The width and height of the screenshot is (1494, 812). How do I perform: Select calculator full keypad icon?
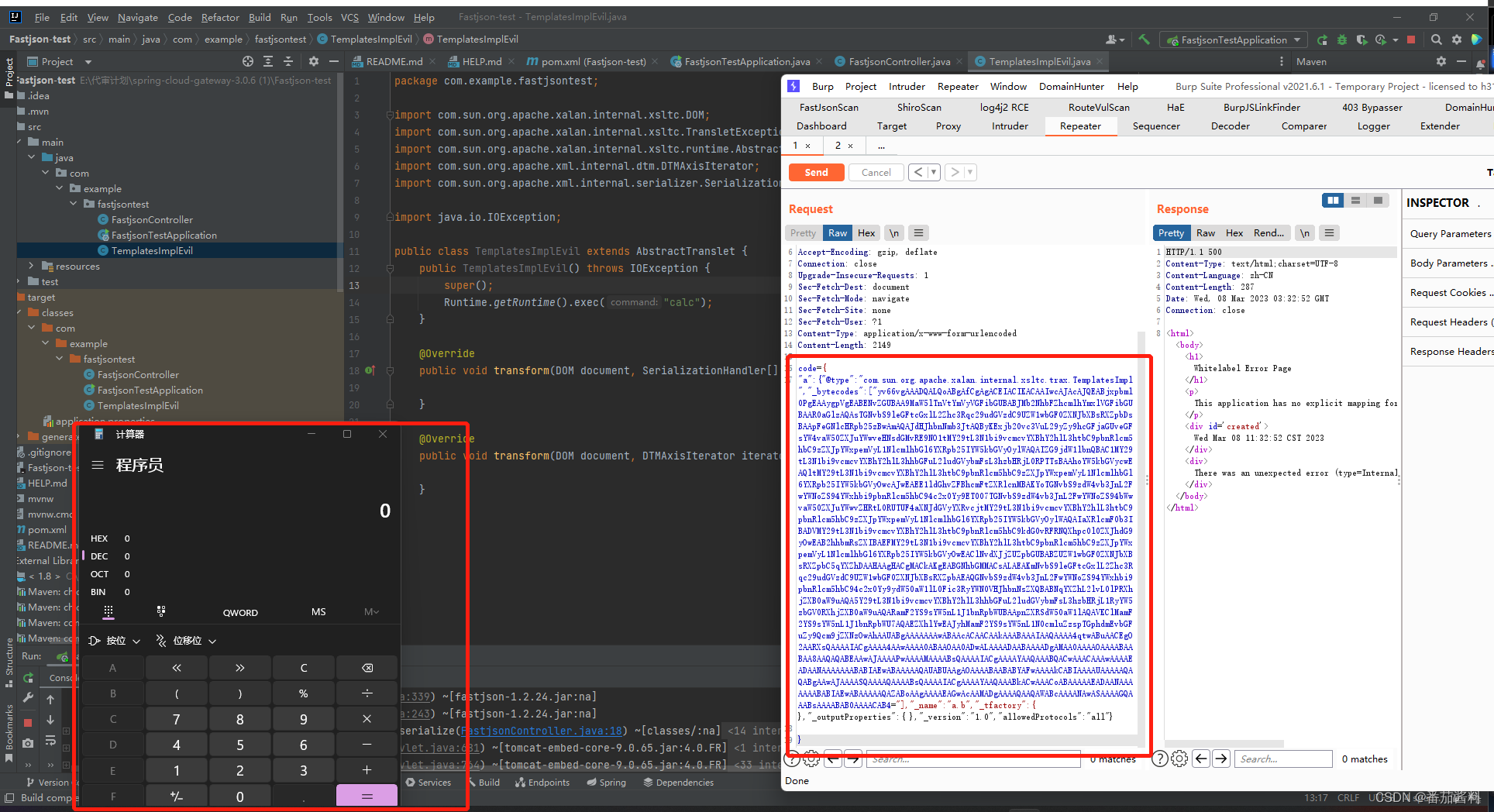pyautogui.click(x=108, y=611)
